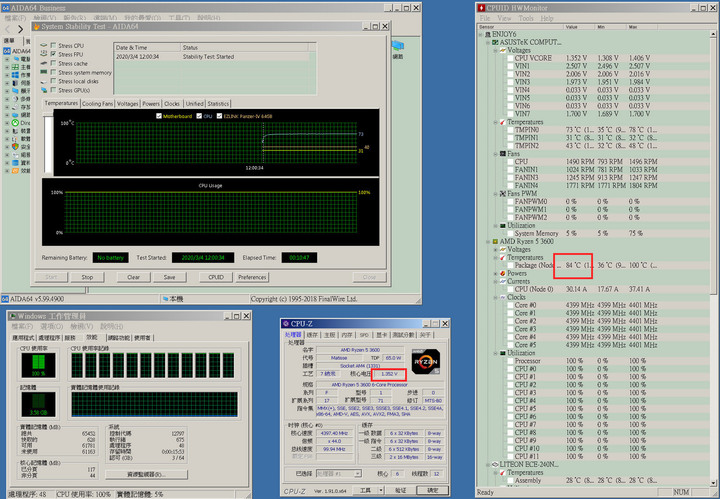Click the icon beside Stress FPU
The image size is (720, 499).
coord(44,54)
